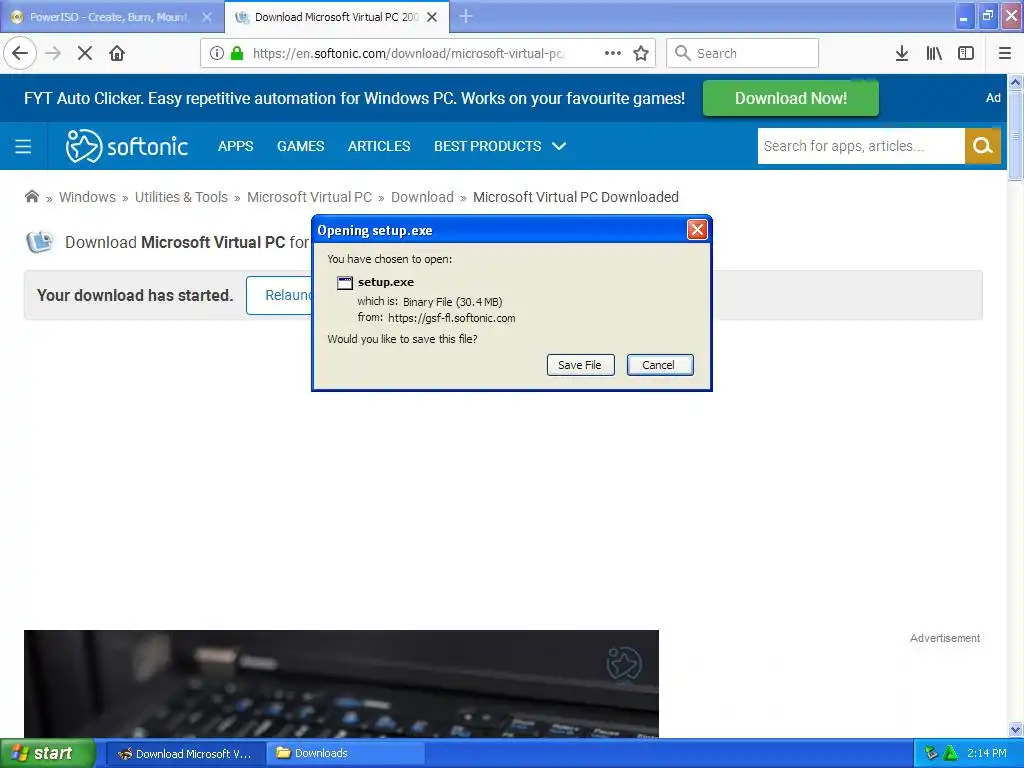Screen dimensions: 1024x768
Task: Focus the browser Search box
Action: (x=743, y=54)
